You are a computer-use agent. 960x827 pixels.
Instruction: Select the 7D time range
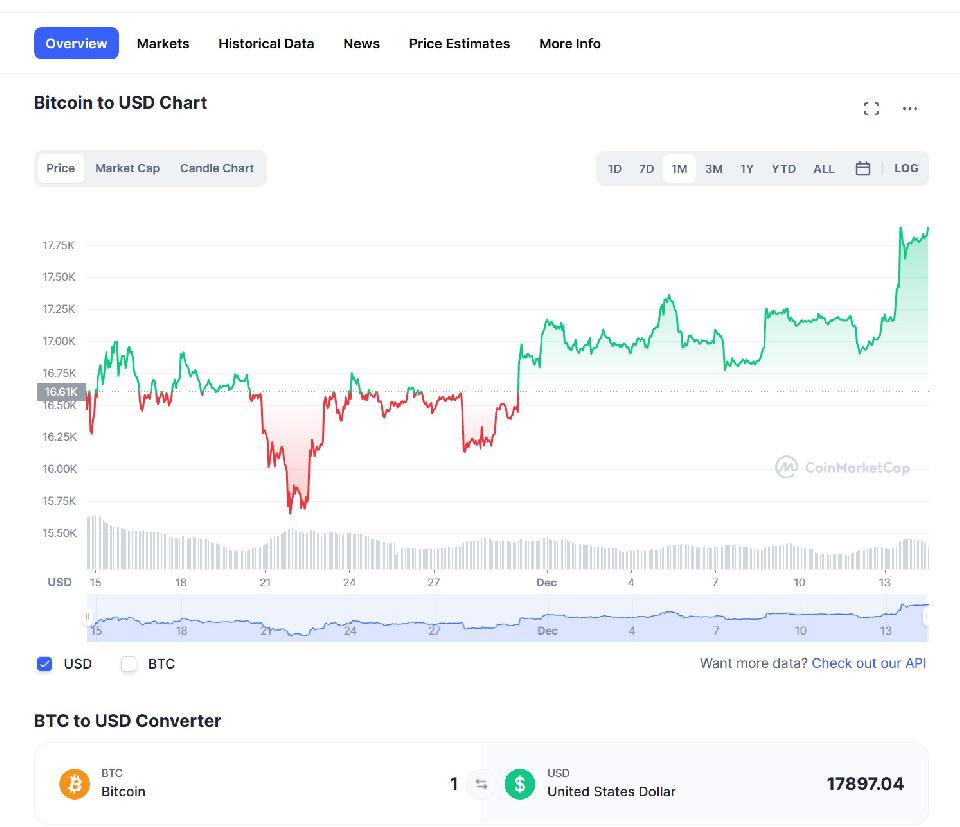pos(647,169)
